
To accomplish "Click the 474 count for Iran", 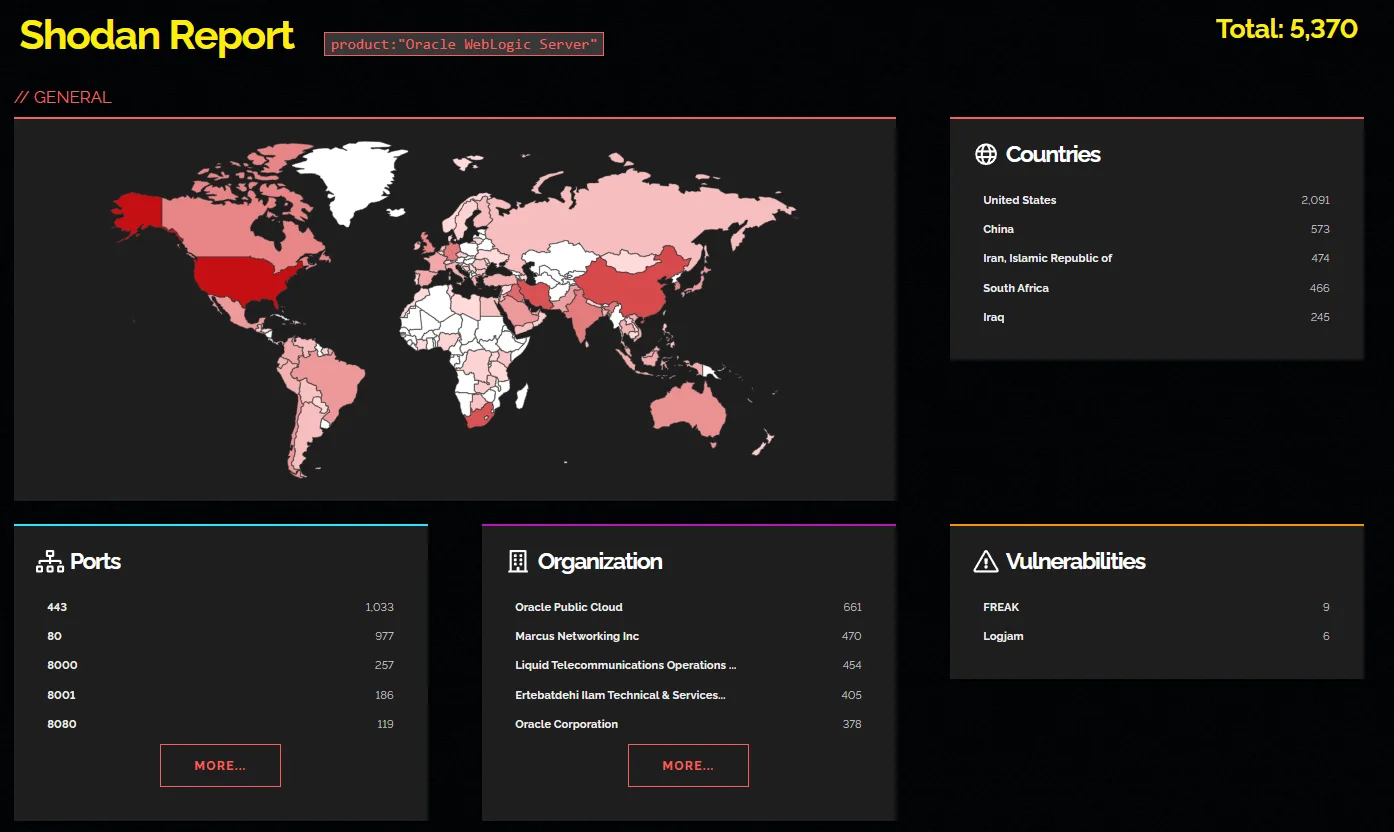I will 1320,258.
